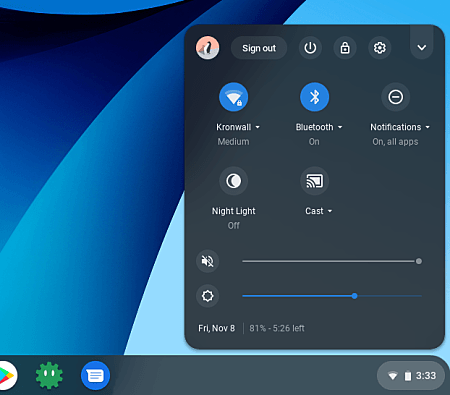450x395 pixels.
Task: Expand the Cast dropdown label
Action: click(319, 211)
